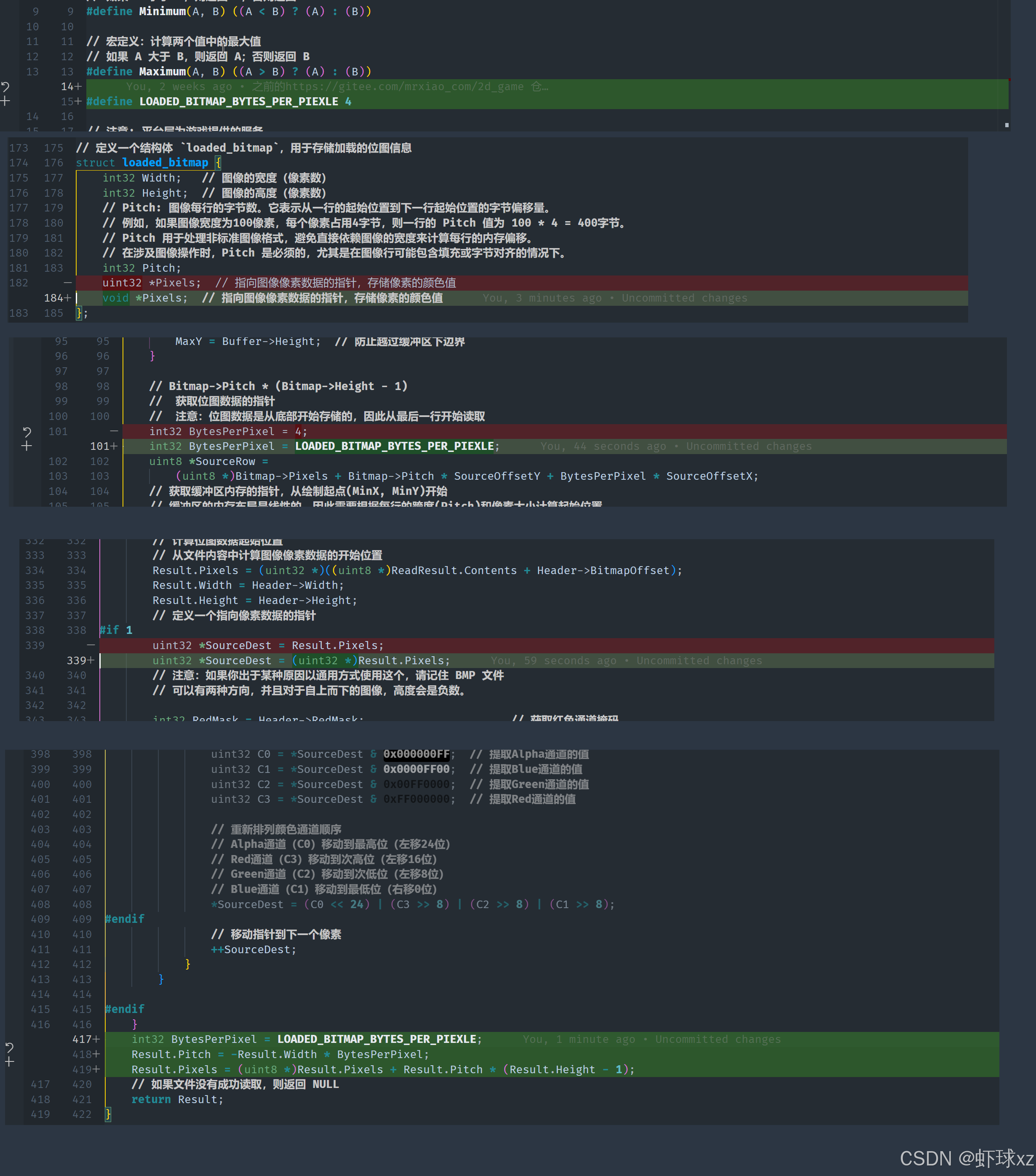Click the removed-line dash beside SourceDest = Result.Pixels

(x=91, y=645)
